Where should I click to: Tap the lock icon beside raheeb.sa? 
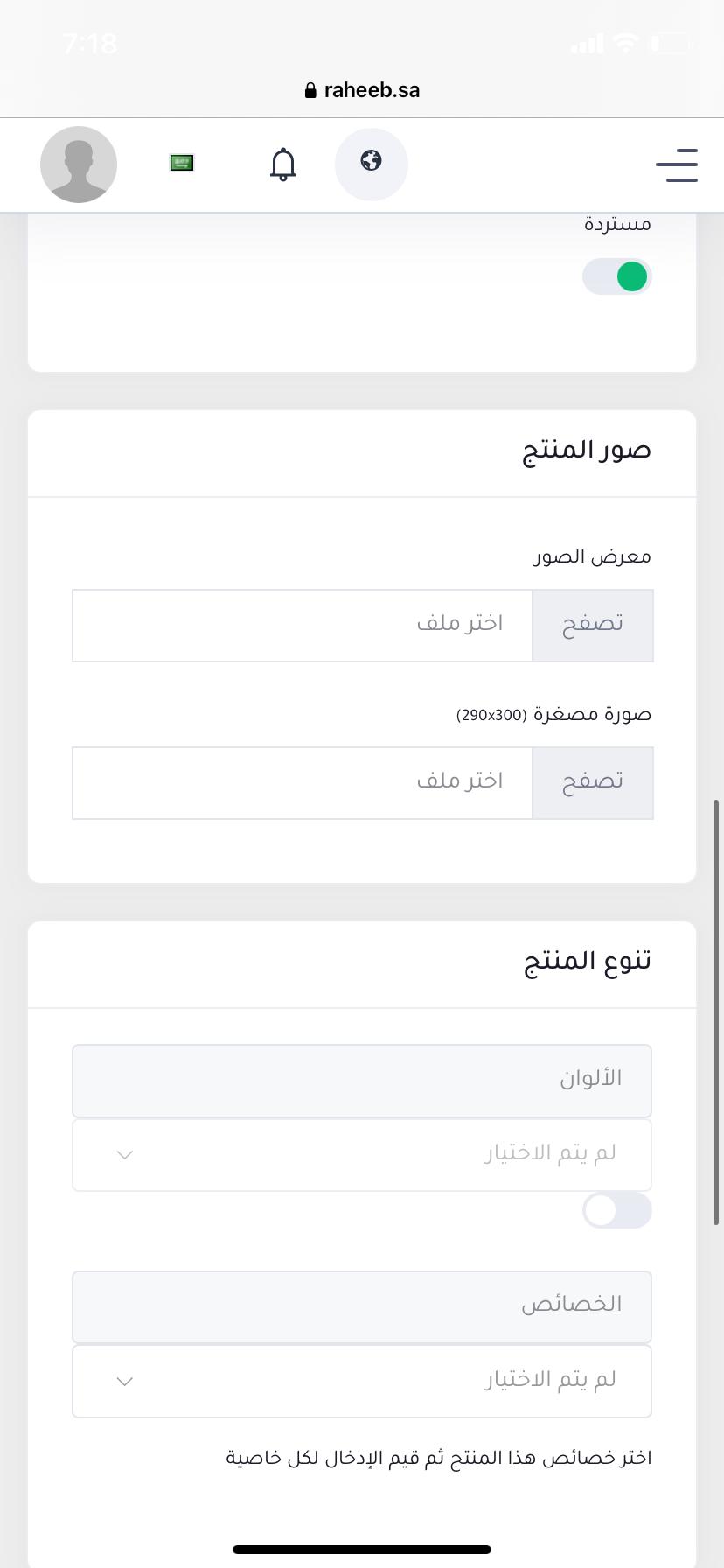[x=310, y=90]
